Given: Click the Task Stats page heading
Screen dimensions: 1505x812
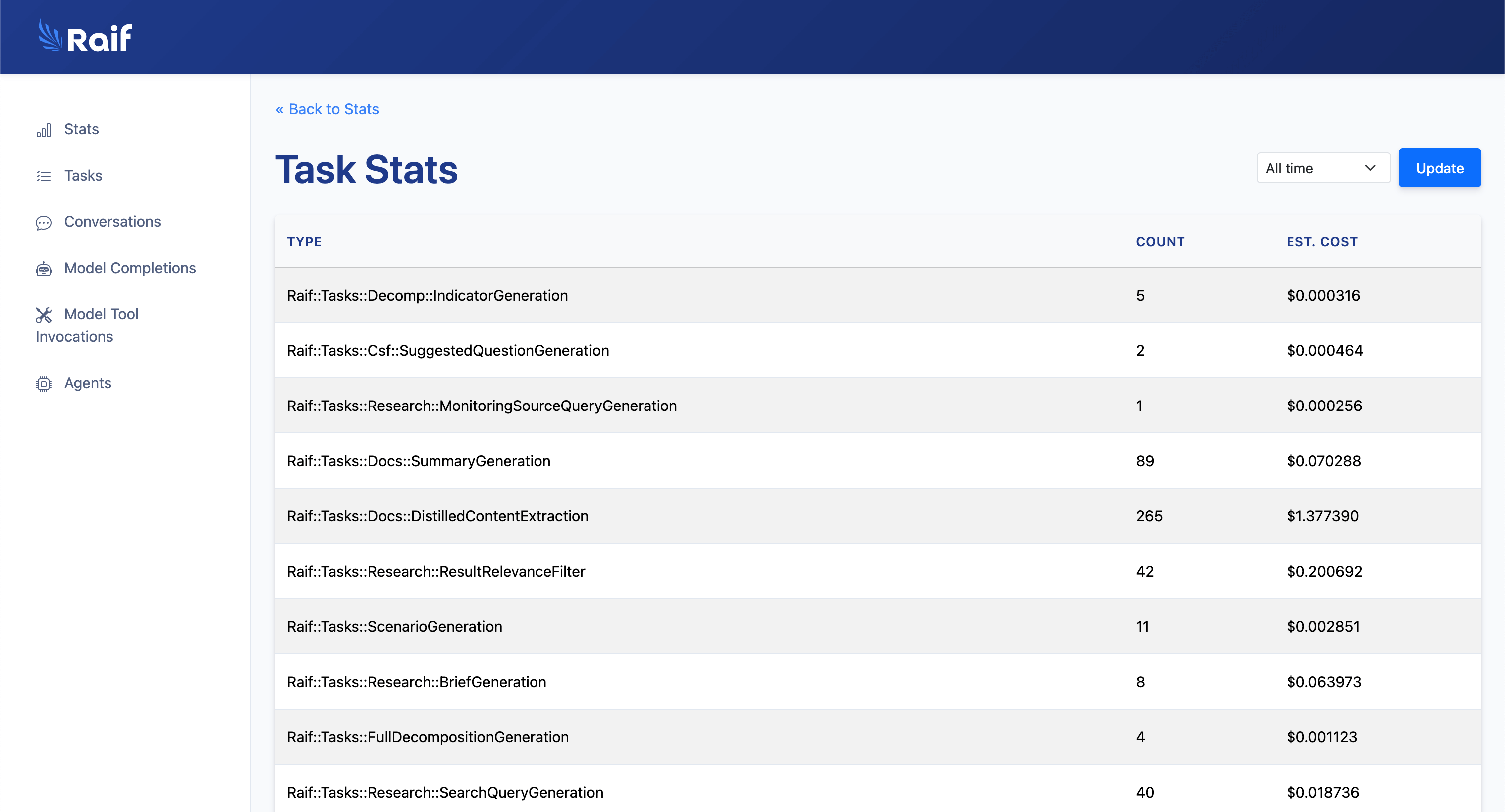Looking at the screenshot, I should coord(366,169).
